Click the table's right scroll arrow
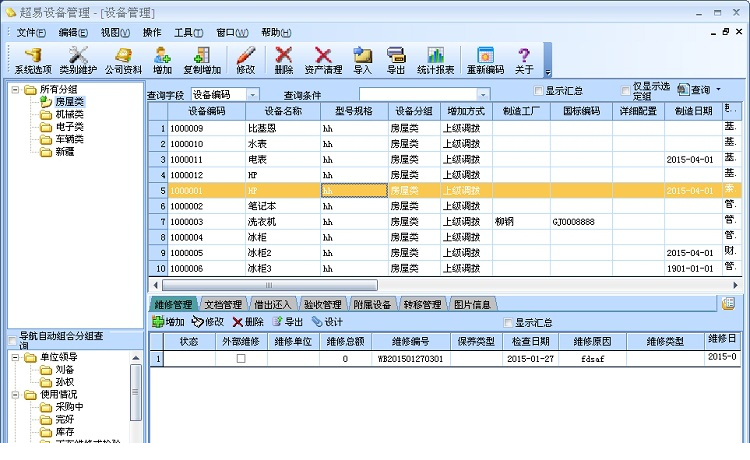This screenshot has height=460, width=750. [x=735, y=285]
